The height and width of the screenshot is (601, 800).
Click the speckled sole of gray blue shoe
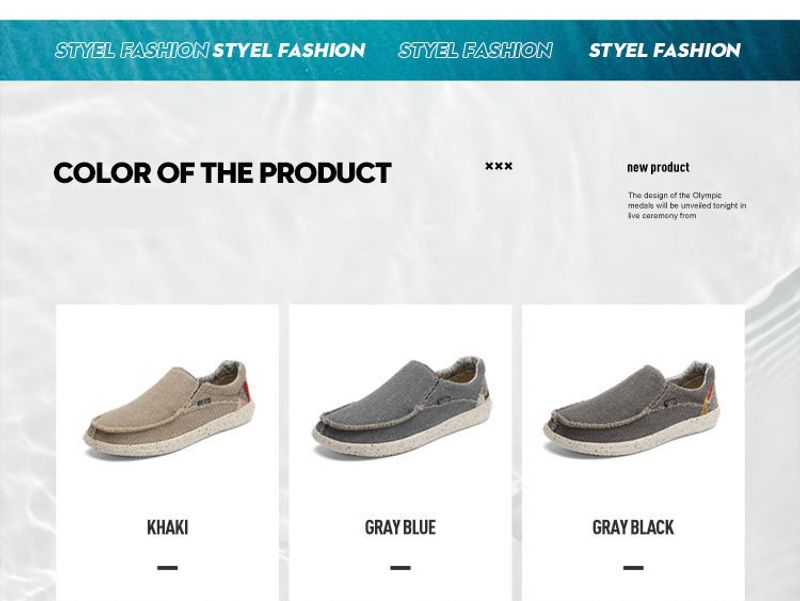pyautogui.click(x=403, y=434)
